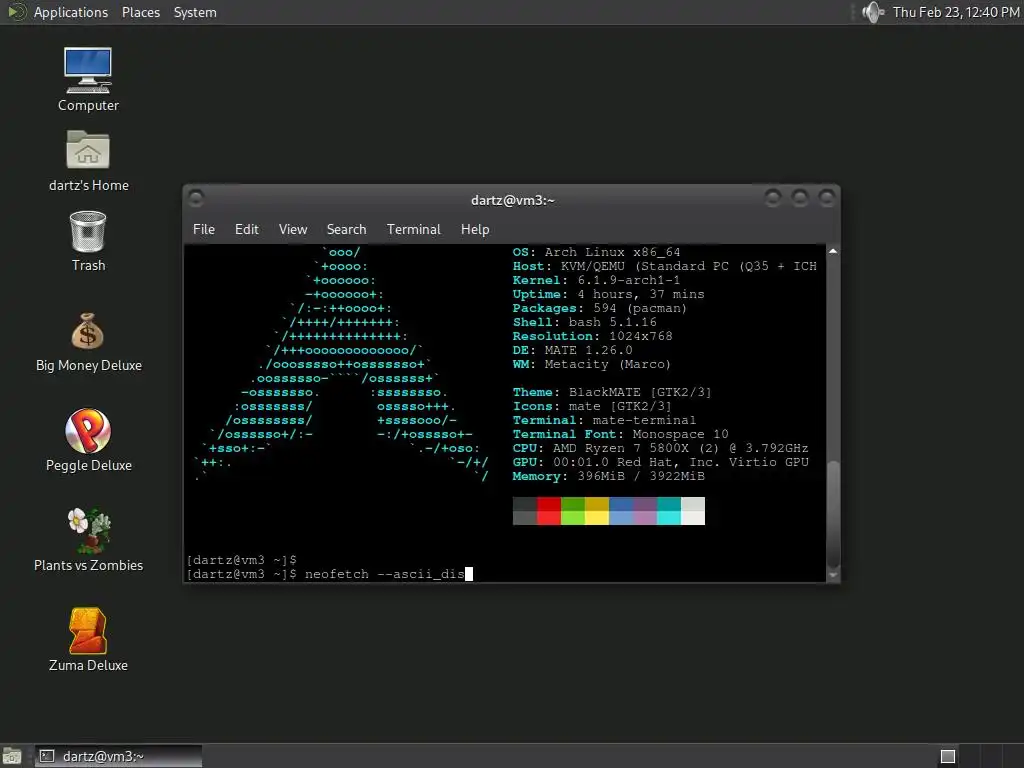Open the Applications menu
The height and width of the screenshot is (768, 1024).
click(71, 12)
